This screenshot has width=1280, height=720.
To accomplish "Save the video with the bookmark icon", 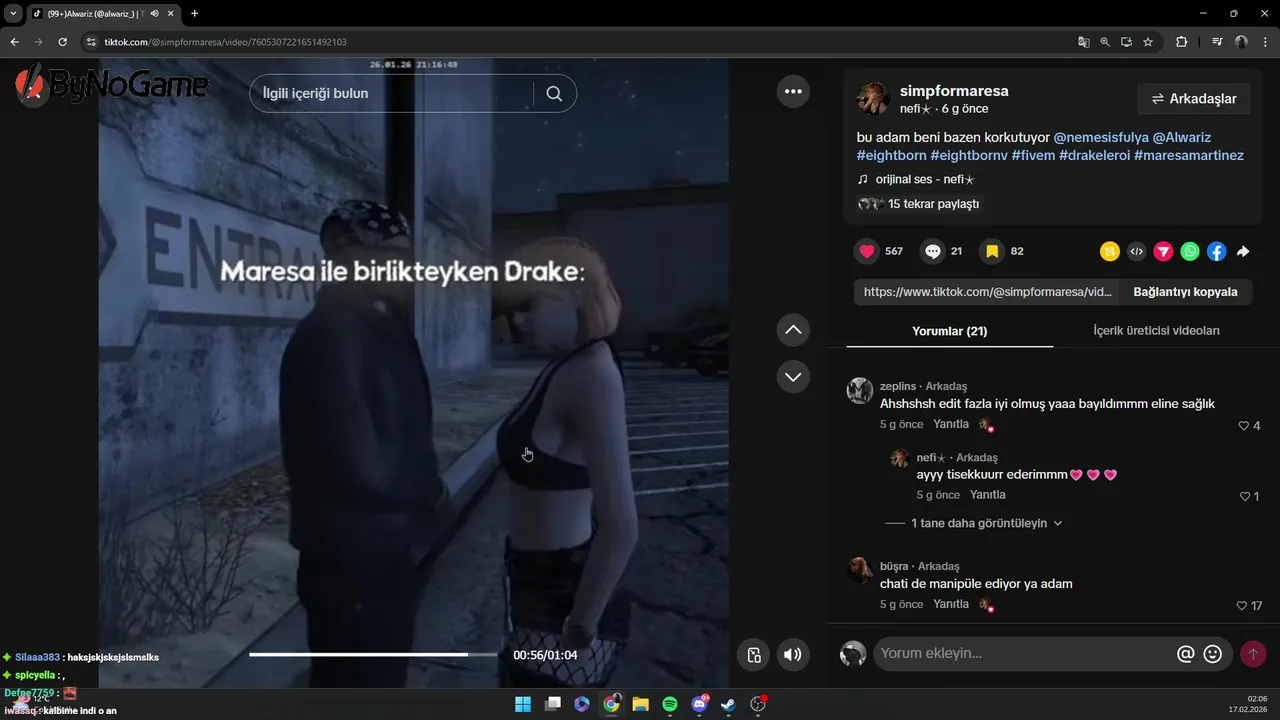I will [x=992, y=251].
